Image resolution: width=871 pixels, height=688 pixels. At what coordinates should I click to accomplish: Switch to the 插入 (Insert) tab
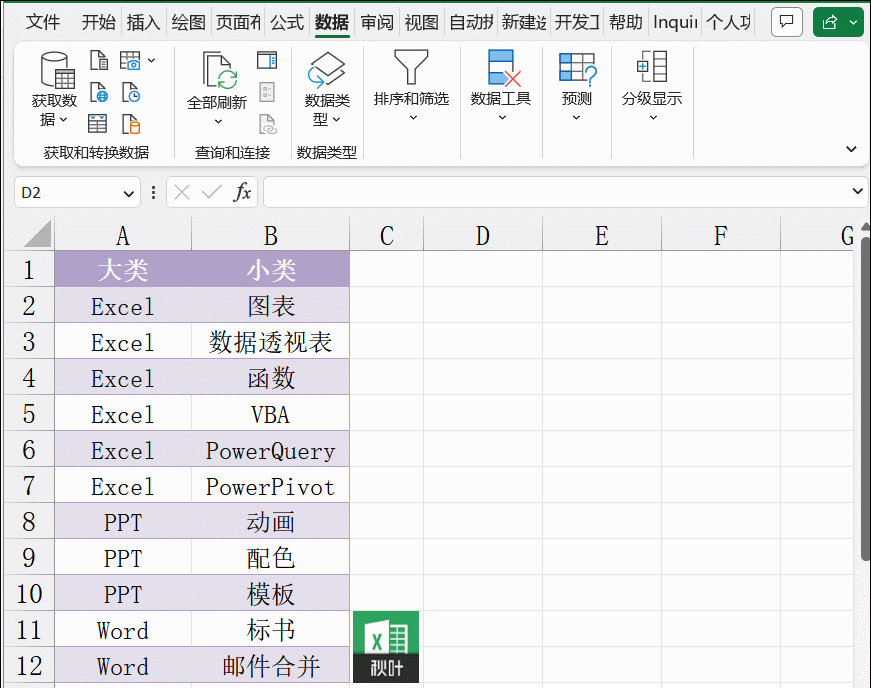tap(143, 22)
